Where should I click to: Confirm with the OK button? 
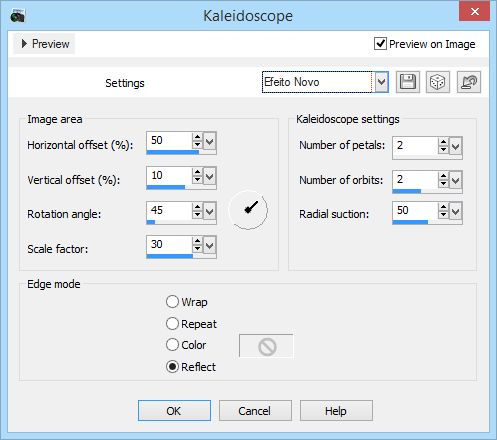click(x=174, y=411)
